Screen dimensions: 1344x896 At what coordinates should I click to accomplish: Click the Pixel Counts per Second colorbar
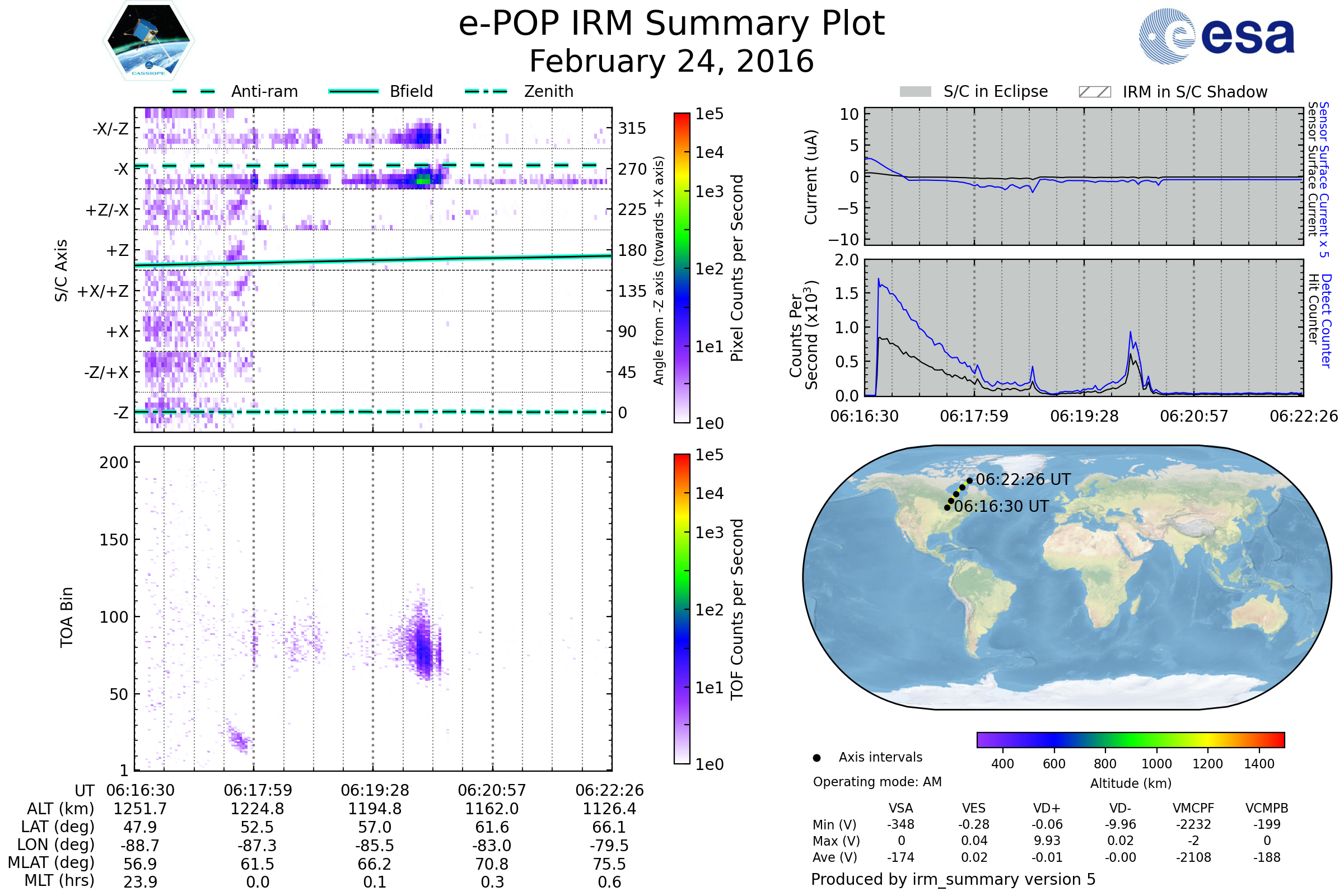[682, 268]
